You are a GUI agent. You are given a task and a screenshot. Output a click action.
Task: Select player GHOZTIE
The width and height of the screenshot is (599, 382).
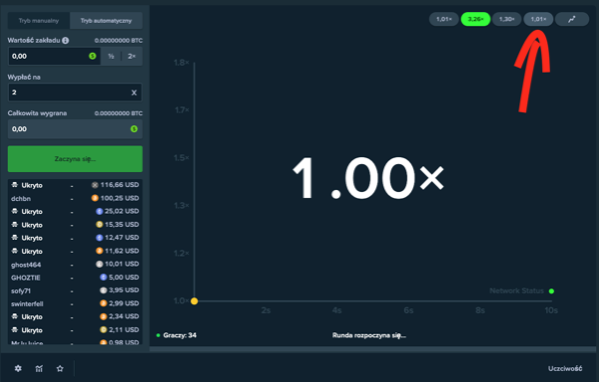[26, 278]
